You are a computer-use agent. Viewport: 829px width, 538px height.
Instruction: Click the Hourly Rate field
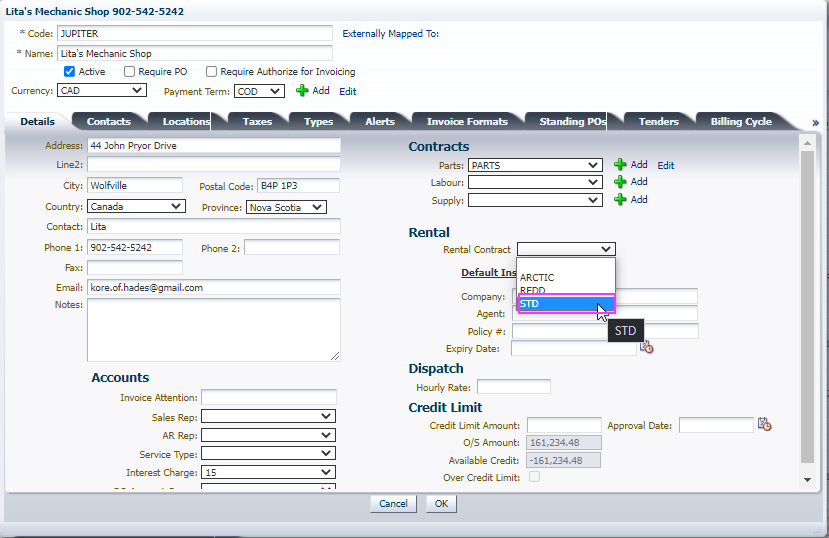point(513,387)
